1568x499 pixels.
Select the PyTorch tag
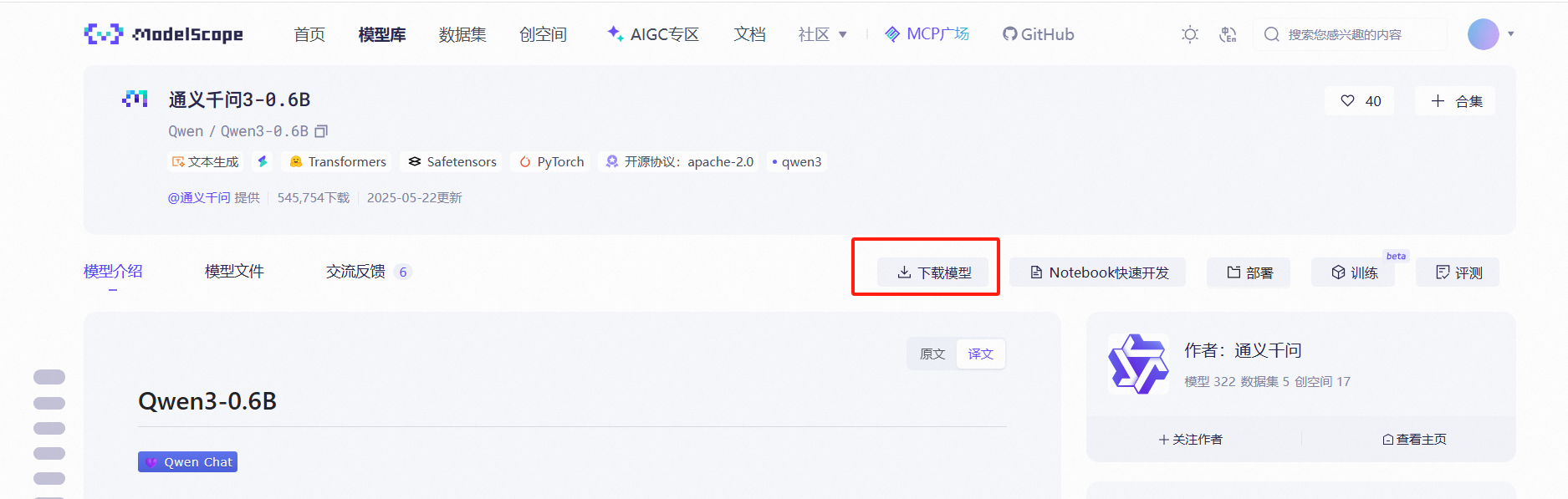point(552,161)
